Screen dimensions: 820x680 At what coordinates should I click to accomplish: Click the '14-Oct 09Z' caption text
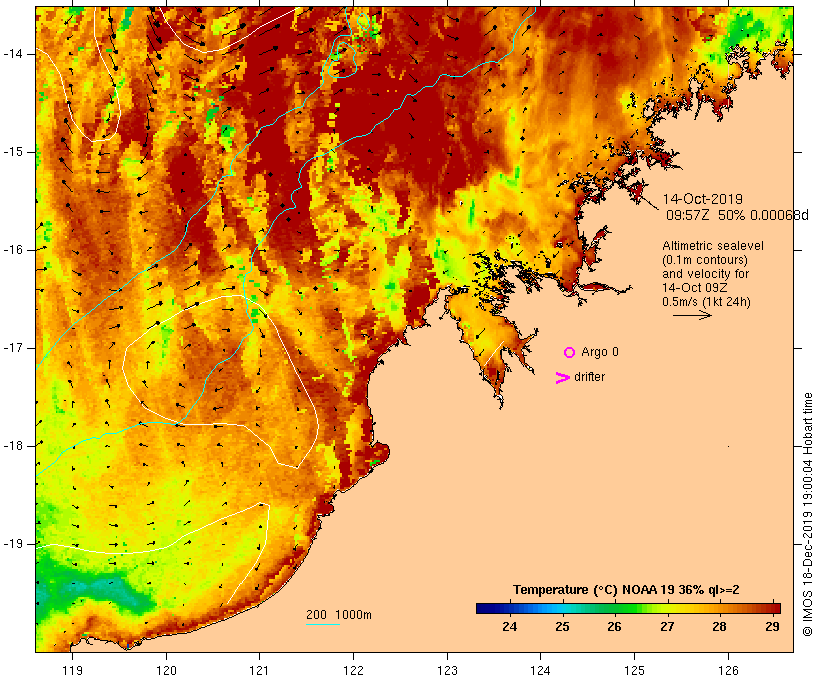coord(694,288)
